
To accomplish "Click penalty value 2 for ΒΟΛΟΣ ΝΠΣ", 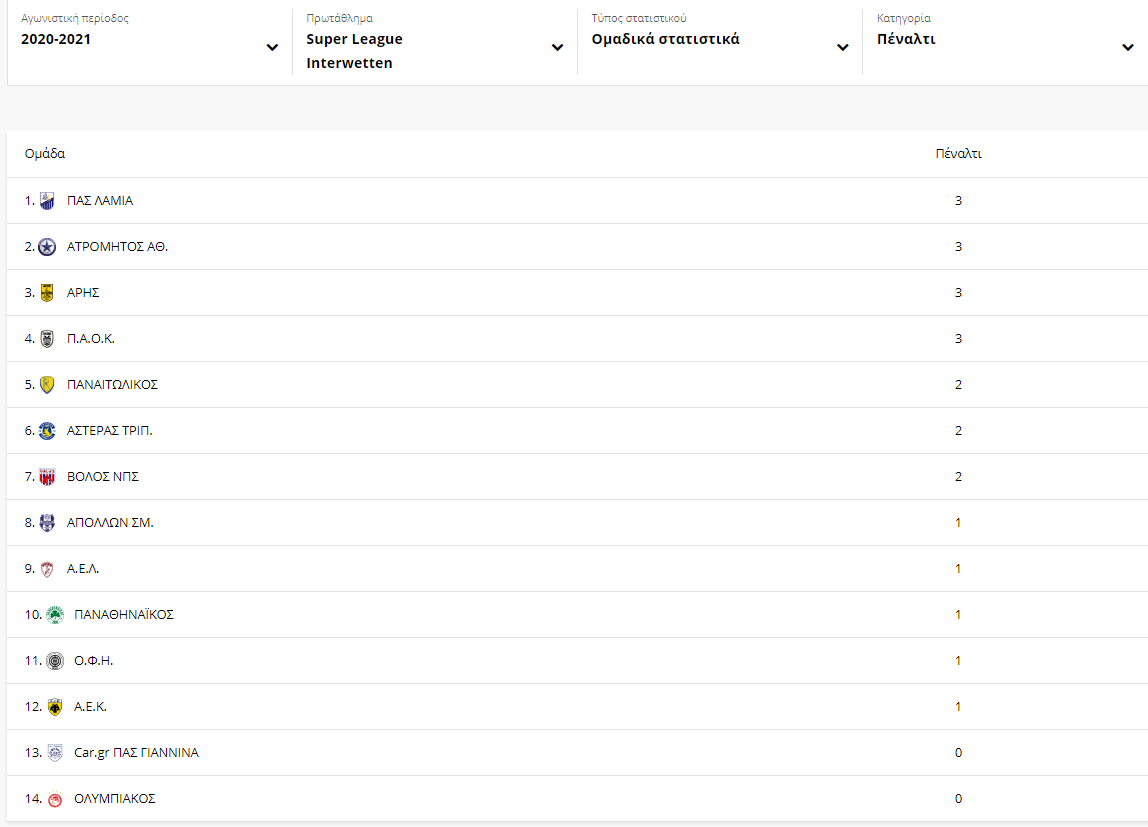I will pyautogui.click(x=958, y=477).
